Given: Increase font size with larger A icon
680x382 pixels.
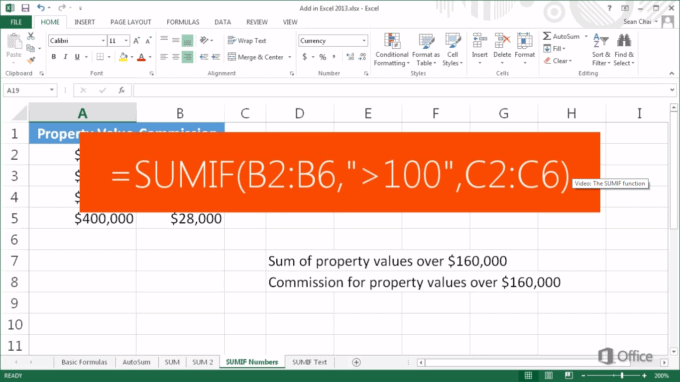Looking at the screenshot, I should (x=137, y=40).
